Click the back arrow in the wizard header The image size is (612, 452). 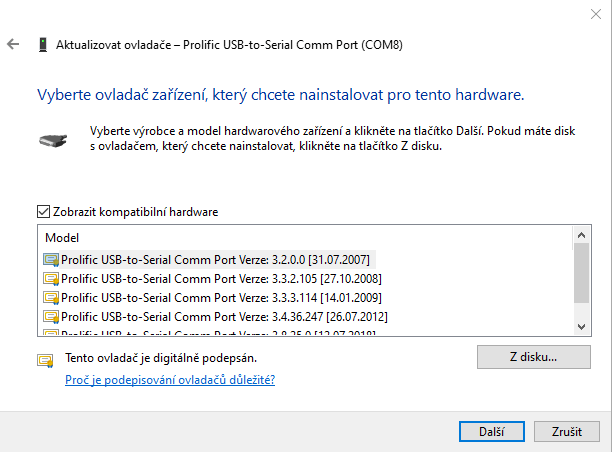pyautogui.click(x=13, y=45)
